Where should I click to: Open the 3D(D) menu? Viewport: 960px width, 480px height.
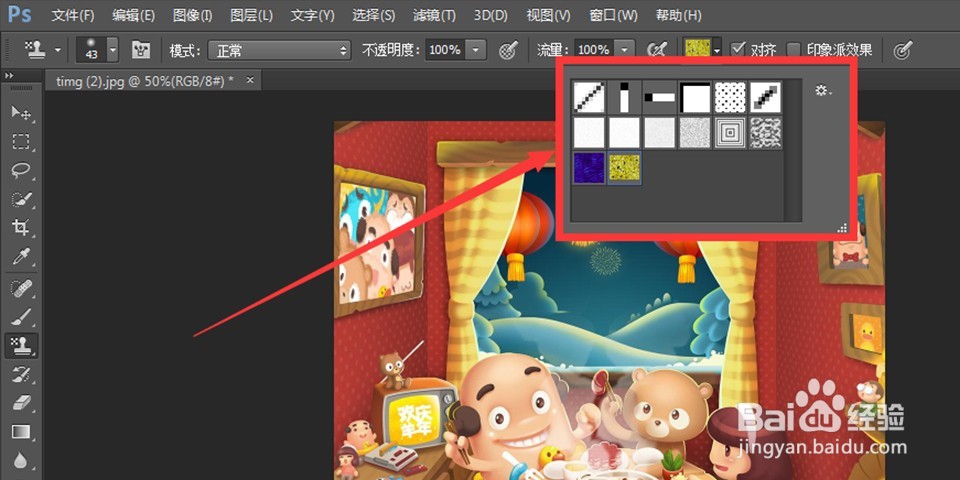[x=491, y=15]
